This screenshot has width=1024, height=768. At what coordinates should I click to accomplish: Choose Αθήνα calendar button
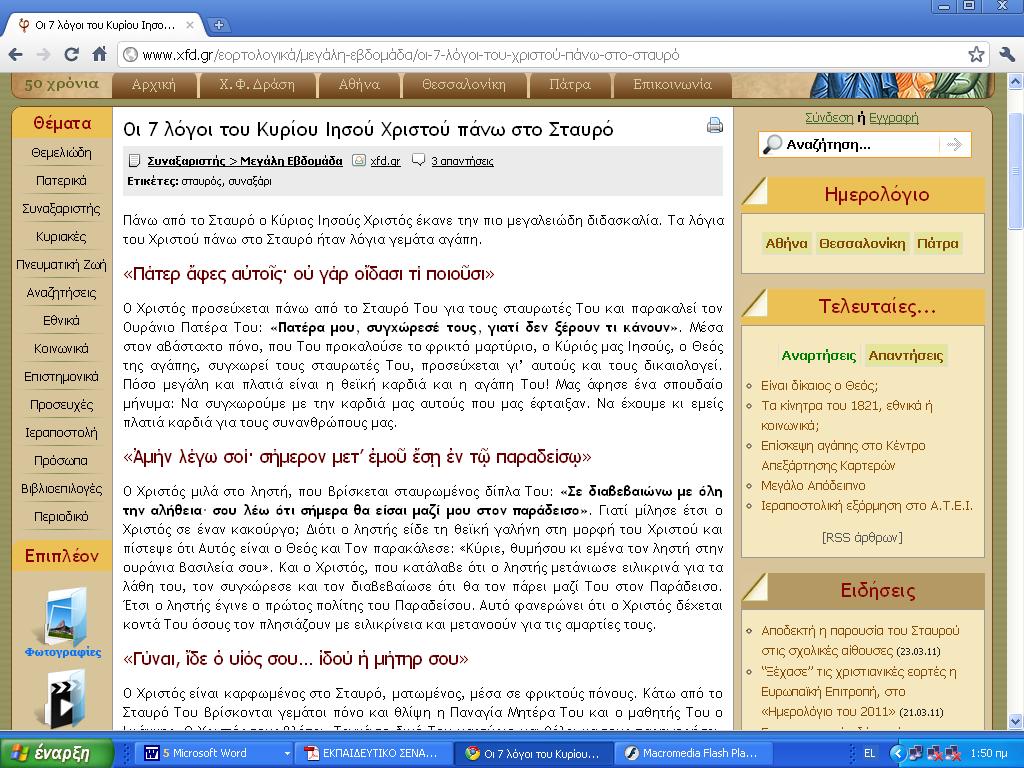[x=786, y=244]
